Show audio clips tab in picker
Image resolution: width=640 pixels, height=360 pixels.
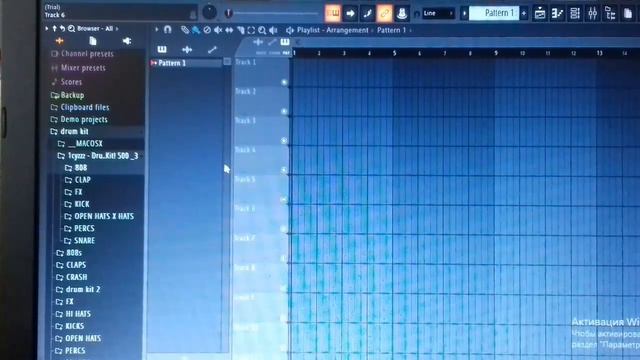pos(187,49)
